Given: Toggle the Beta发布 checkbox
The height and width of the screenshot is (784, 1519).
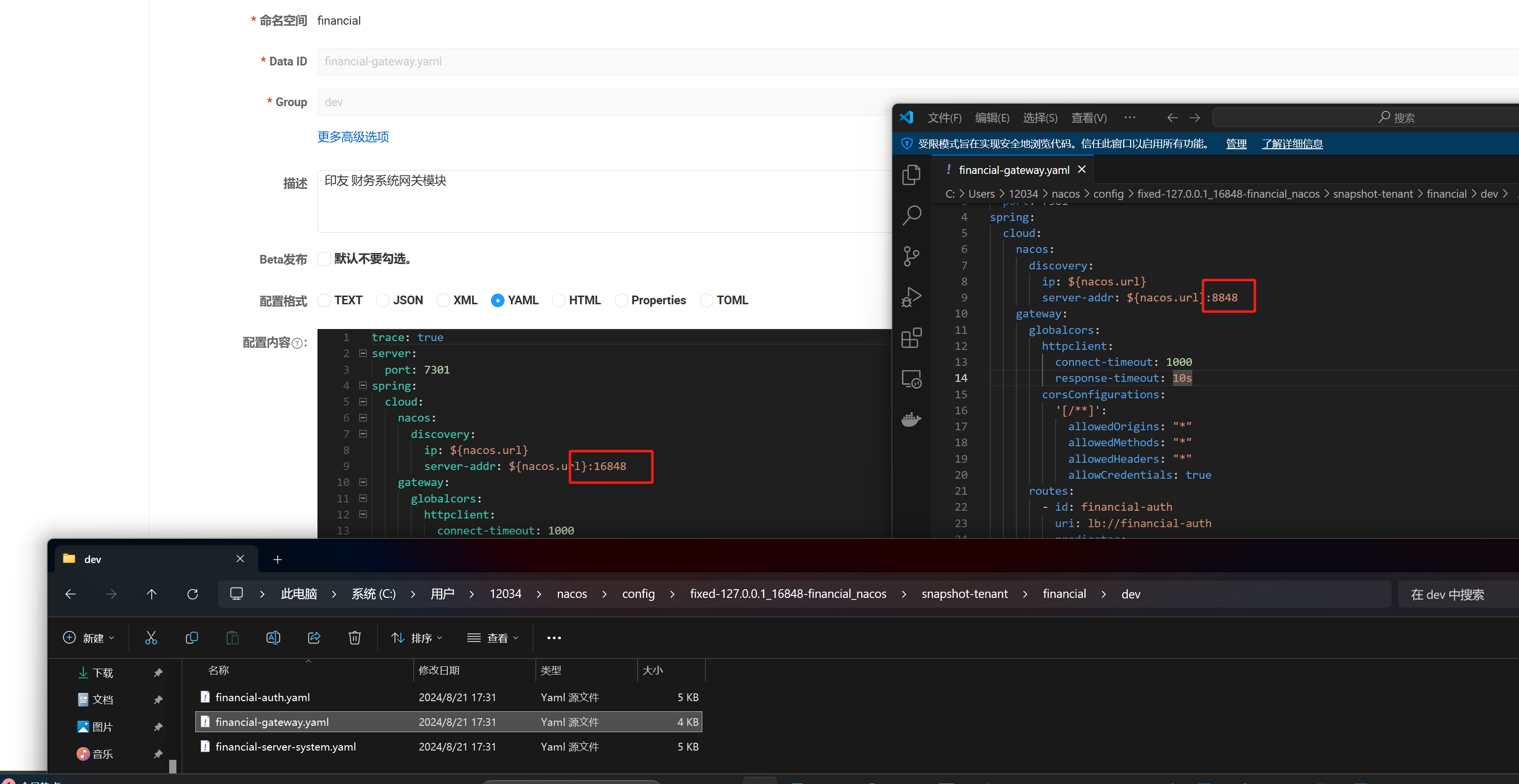Looking at the screenshot, I should point(324,259).
